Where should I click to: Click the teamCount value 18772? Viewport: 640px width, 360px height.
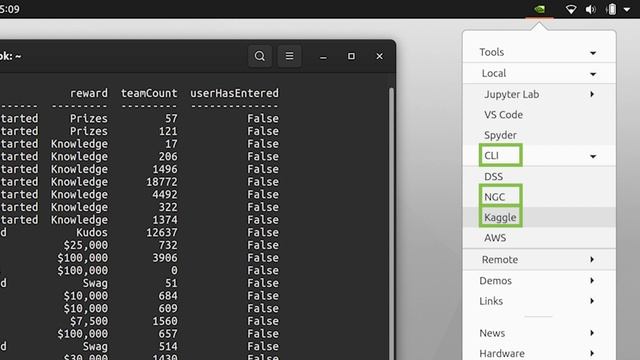coord(162,182)
